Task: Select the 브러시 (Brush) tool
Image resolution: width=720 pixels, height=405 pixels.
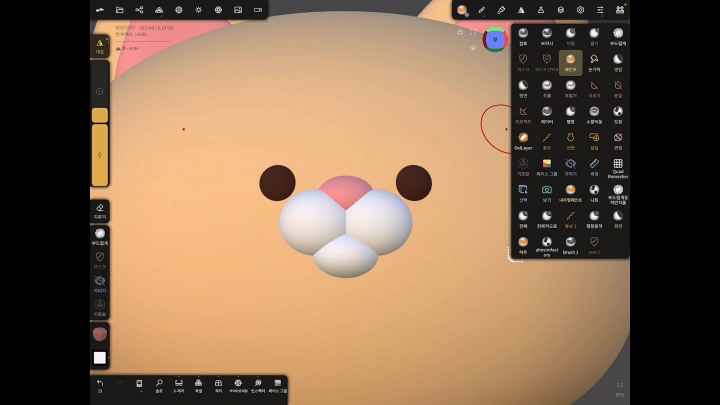Action: coord(547,36)
